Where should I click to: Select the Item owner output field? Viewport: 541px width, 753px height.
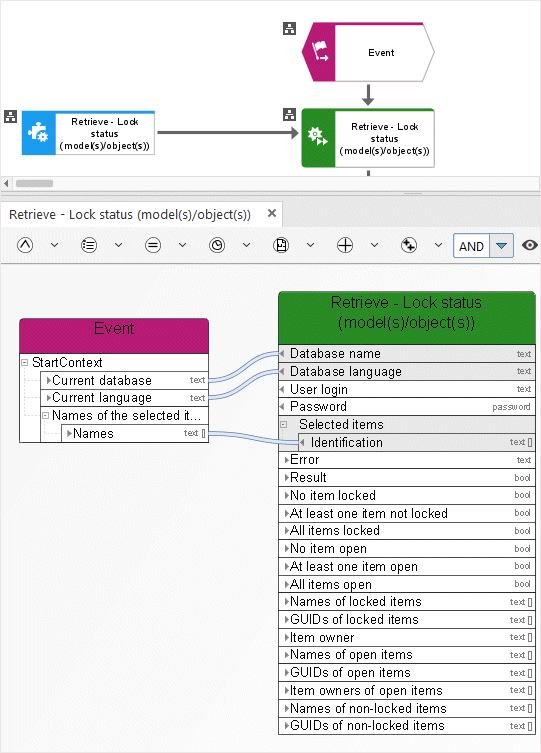coord(407,637)
